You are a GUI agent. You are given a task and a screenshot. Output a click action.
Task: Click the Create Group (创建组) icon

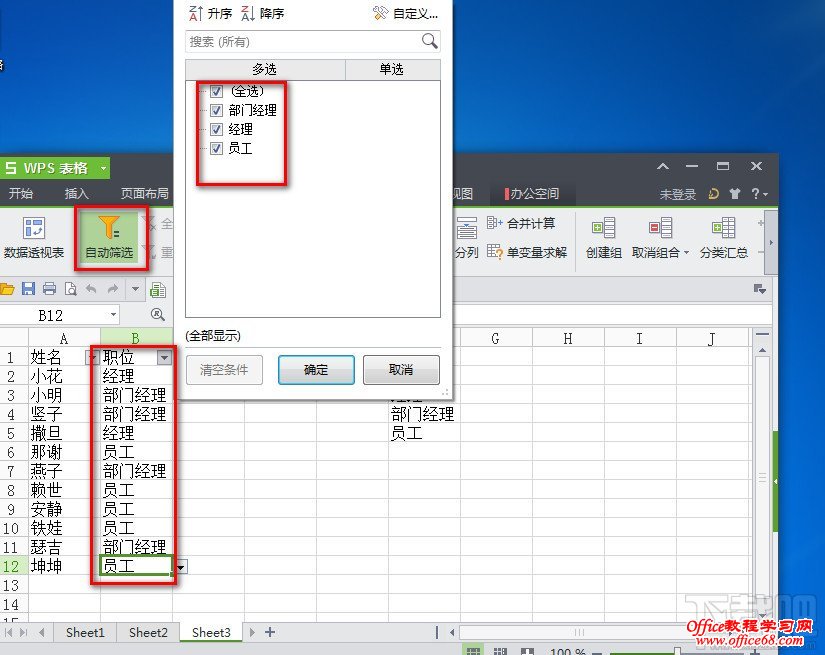[603, 228]
